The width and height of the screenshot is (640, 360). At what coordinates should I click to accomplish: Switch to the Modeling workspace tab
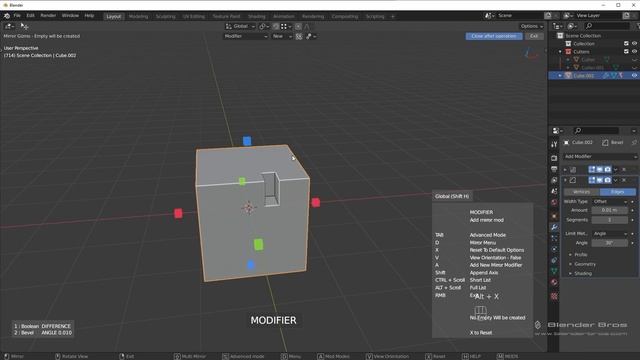[x=138, y=16]
